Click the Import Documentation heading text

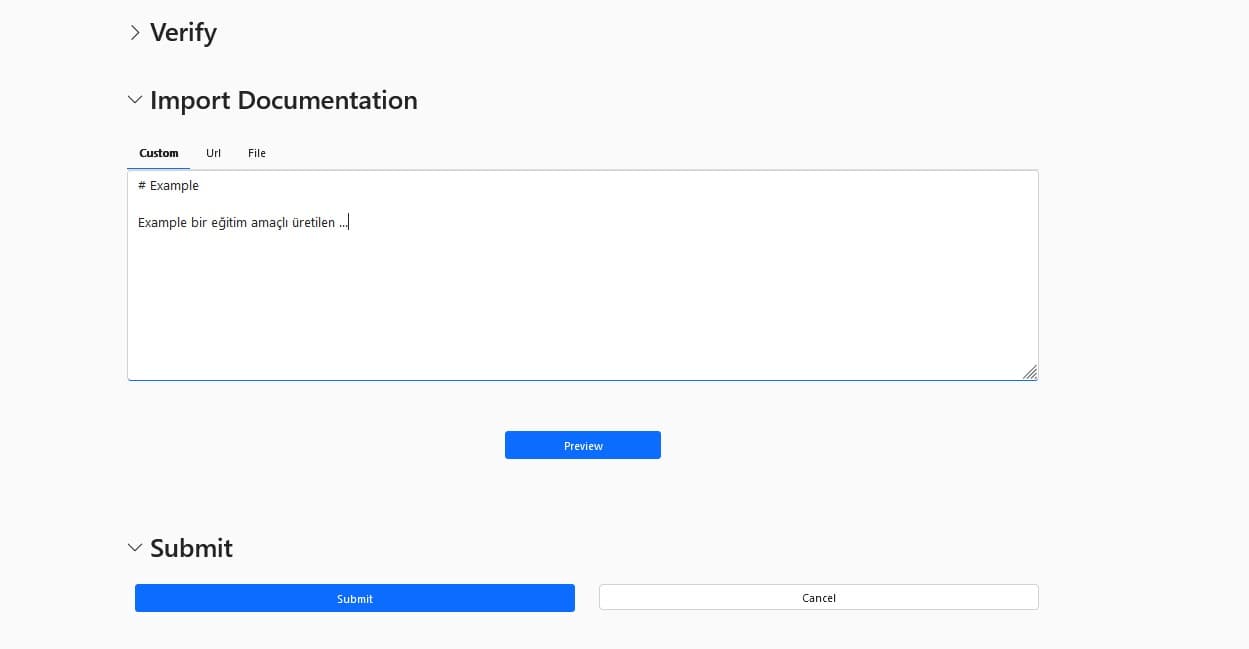284,100
